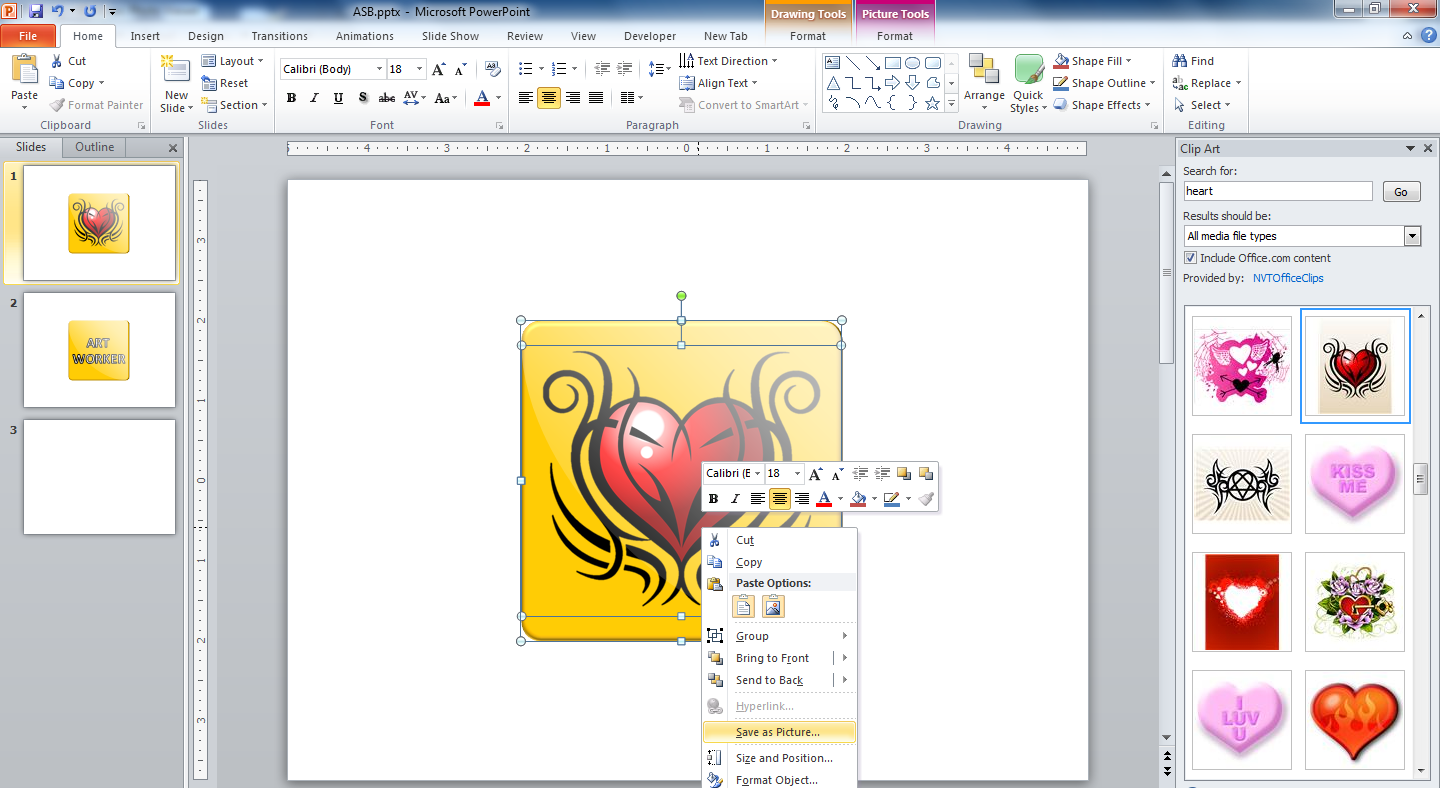Click Go button in Clip Art pane
This screenshot has width=1440, height=788.
[x=1401, y=192]
